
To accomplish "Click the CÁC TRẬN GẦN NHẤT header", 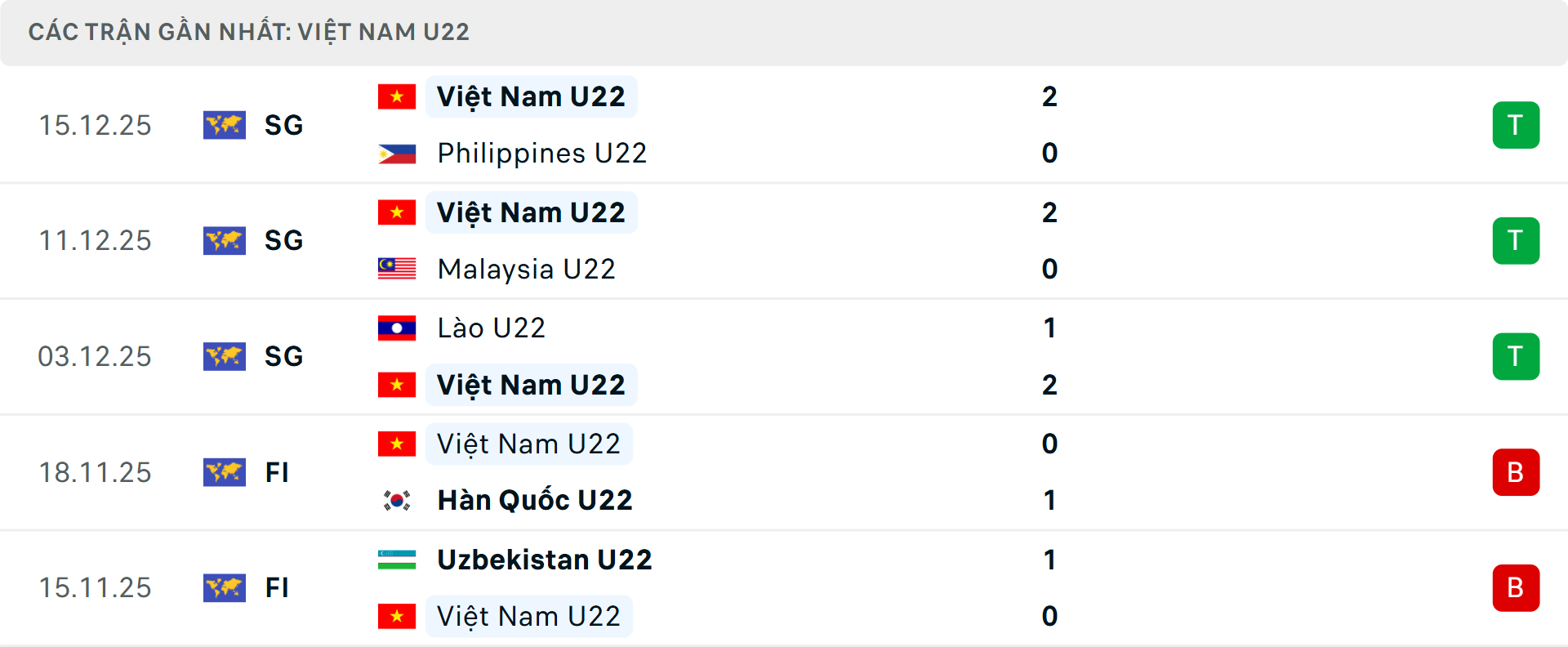I will click(x=250, y=31).
